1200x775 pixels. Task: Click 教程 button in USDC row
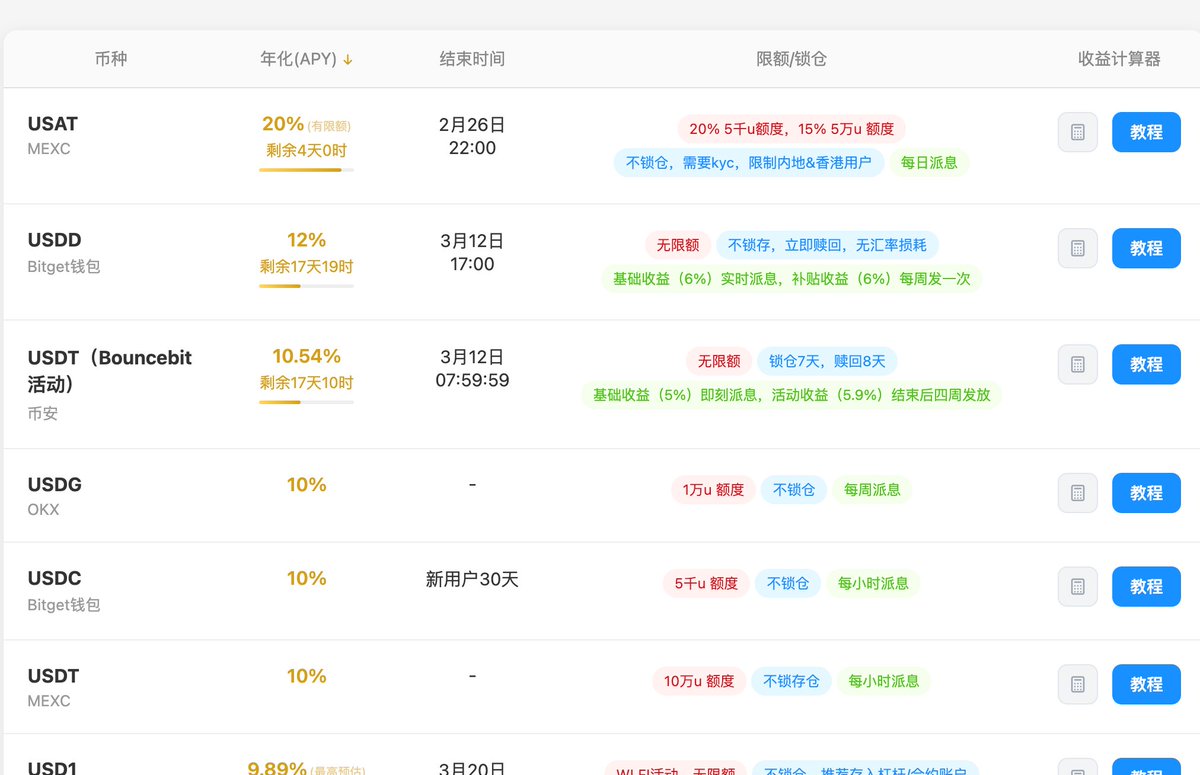click(1146, 586)
